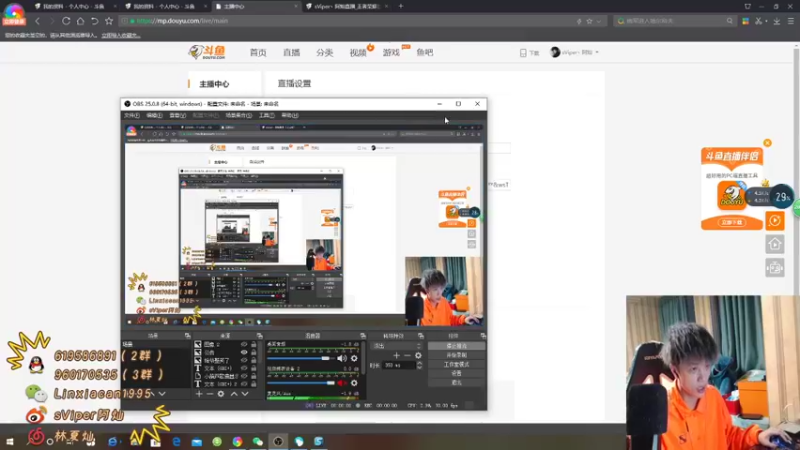Click the studio mode button in OBS
Image resolution: width=800 pixels, height=450 pixels.
click(x=456, y=364)
